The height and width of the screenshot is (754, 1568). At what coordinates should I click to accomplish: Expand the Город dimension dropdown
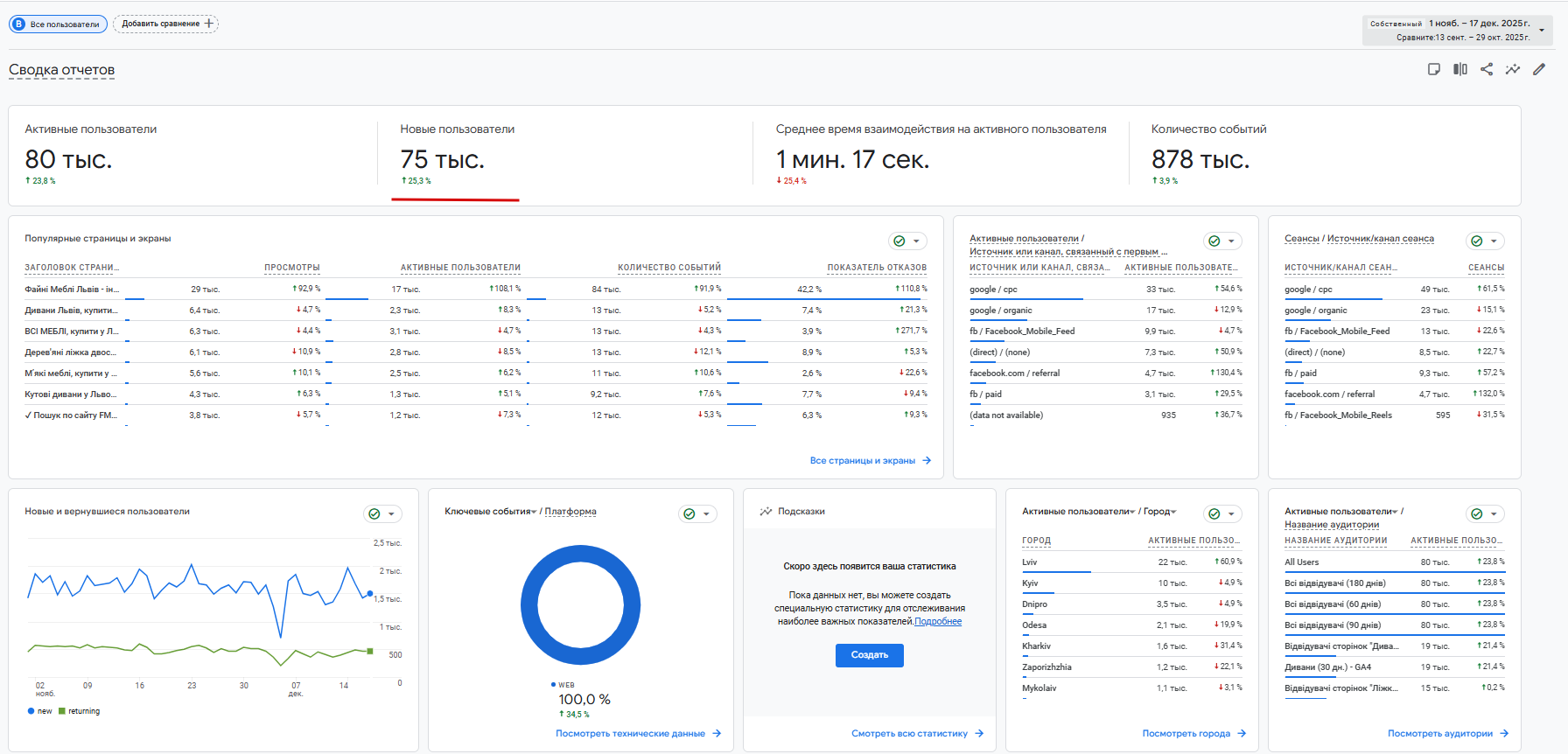click(x=1173, y=512)
